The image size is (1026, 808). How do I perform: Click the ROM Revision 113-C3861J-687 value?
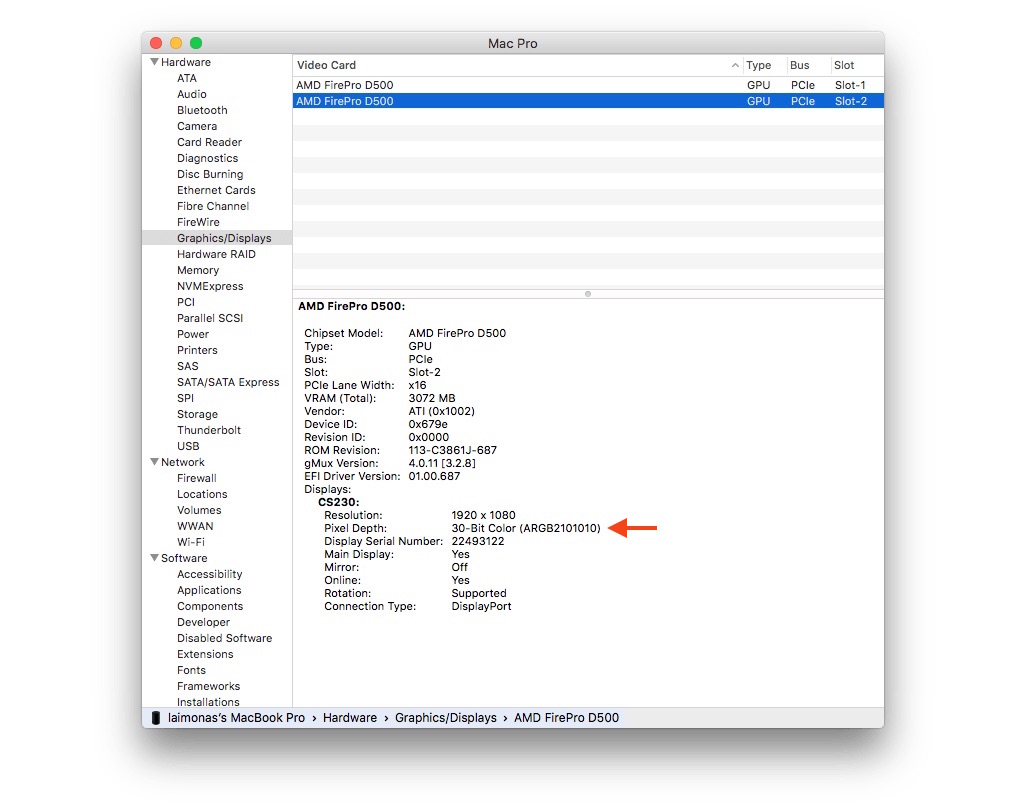tap(452, 450)
